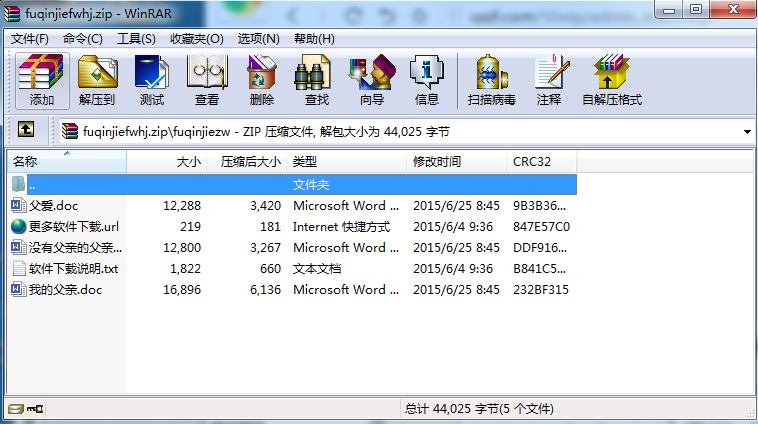Minimize the WinRAR window

pos(669,9)
